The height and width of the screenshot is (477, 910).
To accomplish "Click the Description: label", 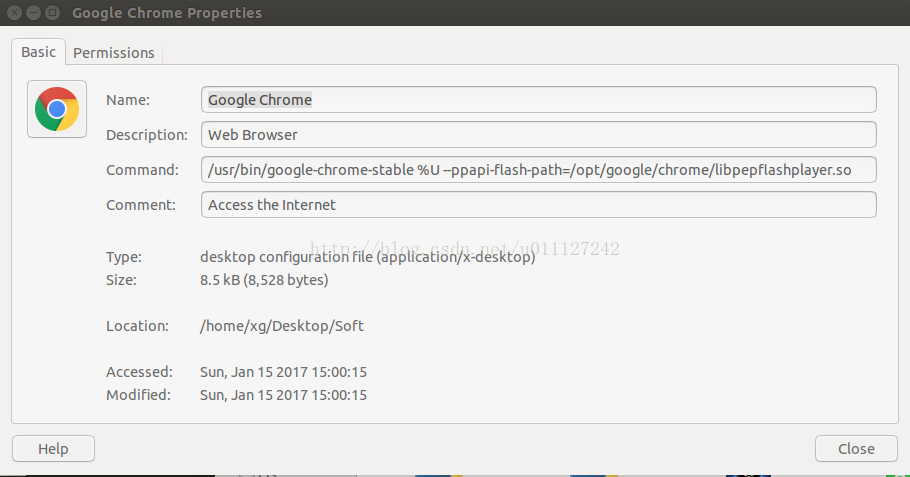I will [x=147, y=135].
